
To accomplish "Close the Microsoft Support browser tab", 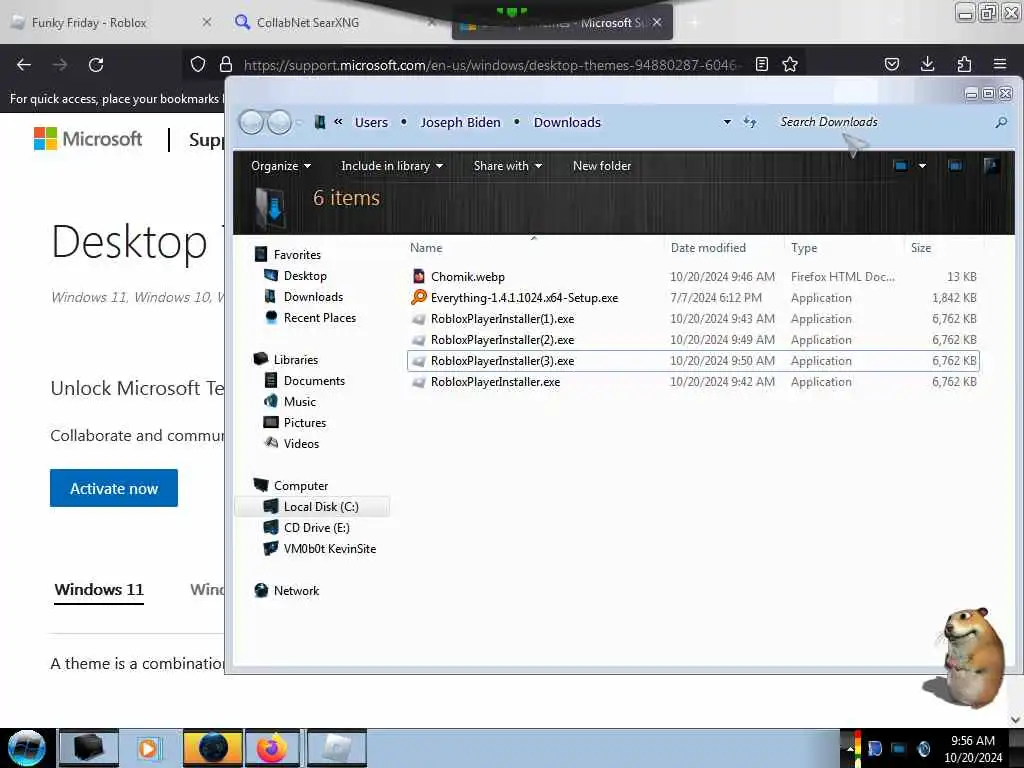I will (x=657, y=22).
